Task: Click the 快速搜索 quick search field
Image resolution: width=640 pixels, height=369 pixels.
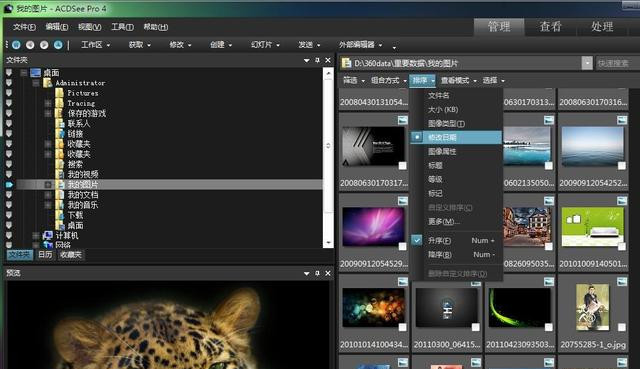Action: coord(617,63)
